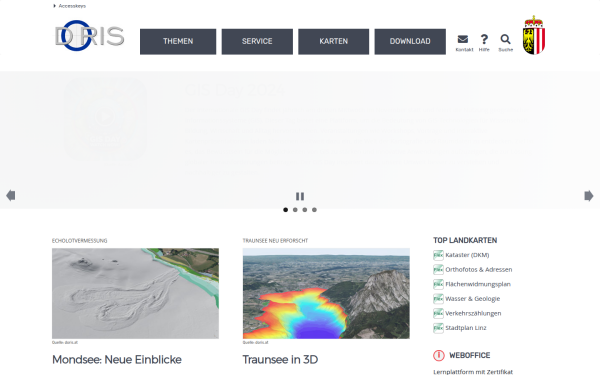Expand the Accesskeys disclosure triangle

pos(55,6)
